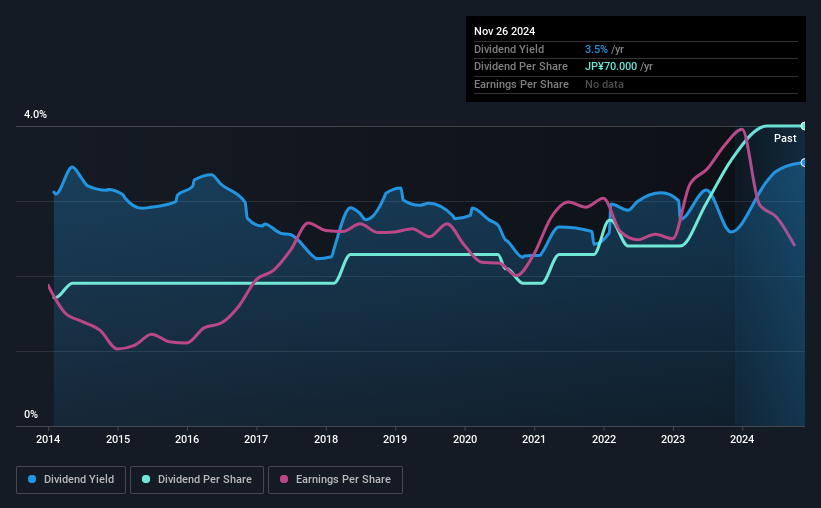This screenshot has width=821, height=508.
Task: Click the 2024 x-axis label
Action: point(742,439)
